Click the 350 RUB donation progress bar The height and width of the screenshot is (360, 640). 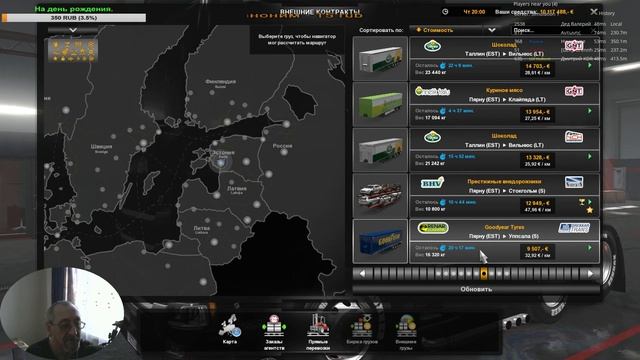pos(74,18)
